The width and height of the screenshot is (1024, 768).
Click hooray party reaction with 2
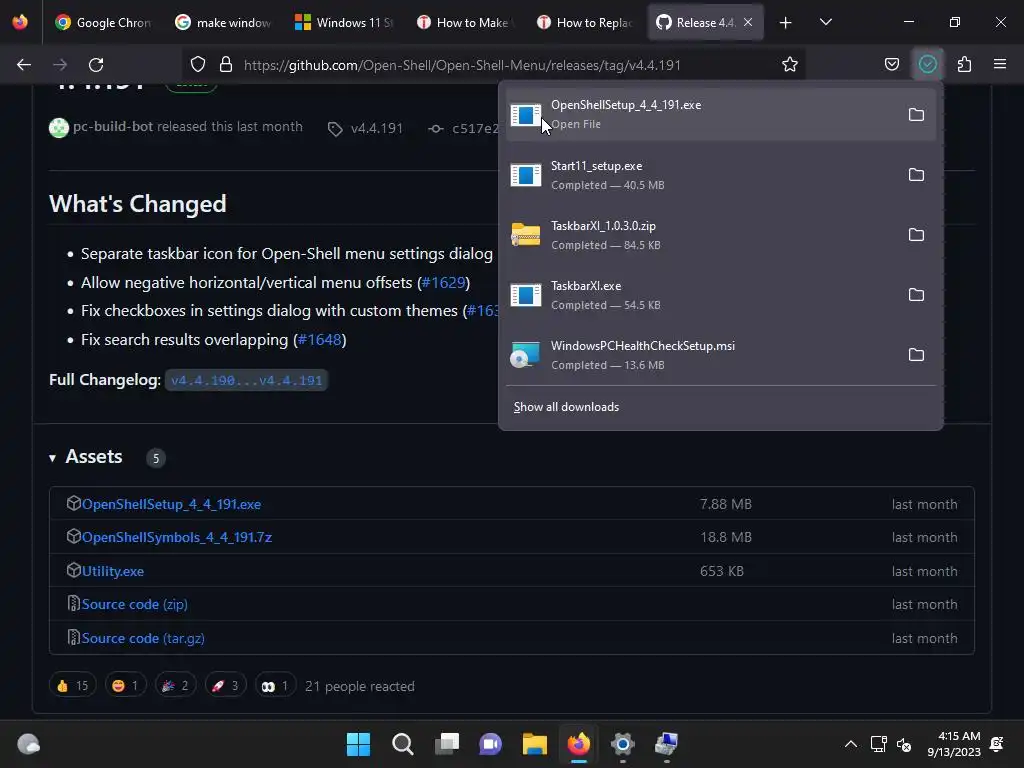click(x=176, y=686)
